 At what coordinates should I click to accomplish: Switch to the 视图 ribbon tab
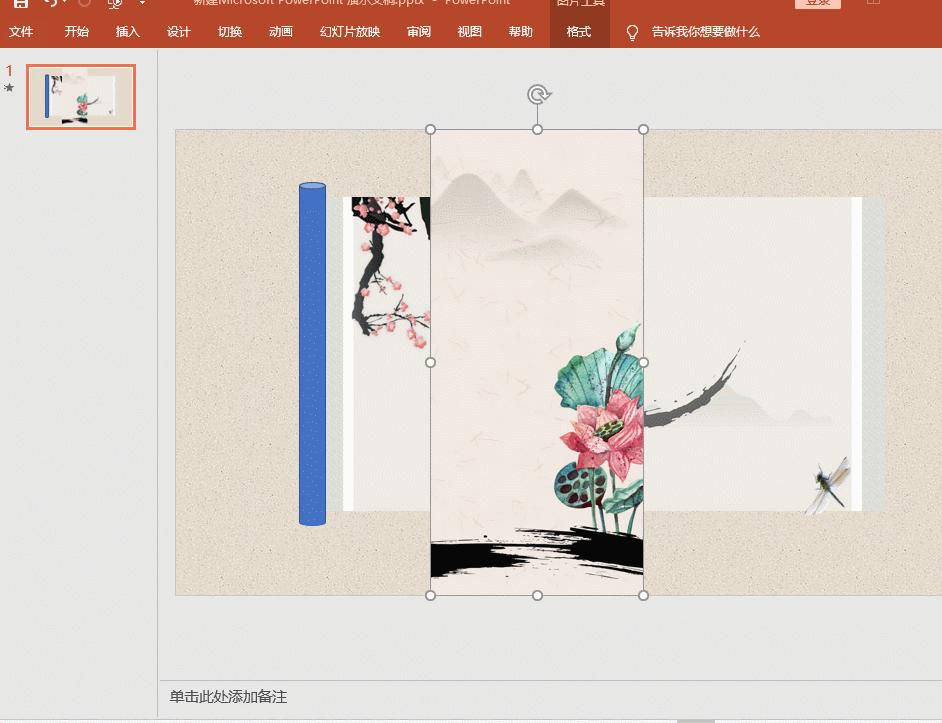tap(468, 32)
